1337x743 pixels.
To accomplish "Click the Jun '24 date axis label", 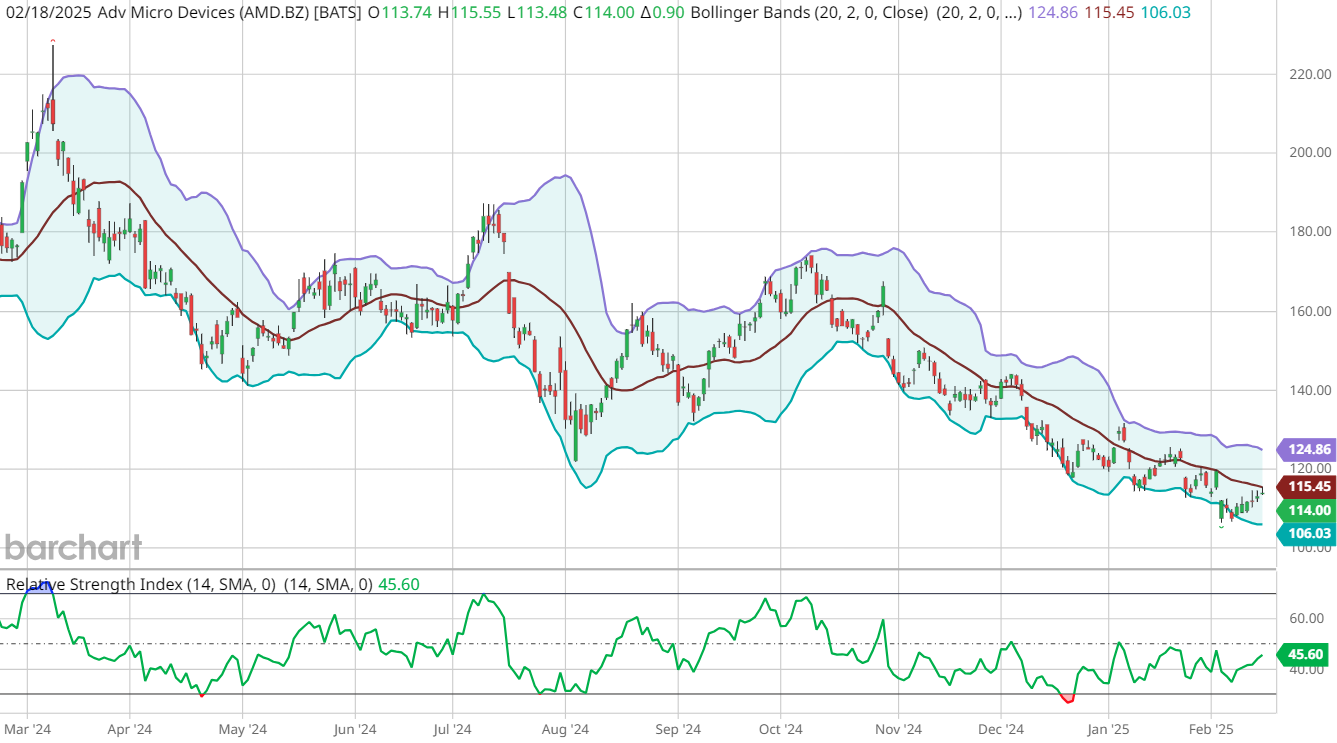I will (x=353, y=729).
